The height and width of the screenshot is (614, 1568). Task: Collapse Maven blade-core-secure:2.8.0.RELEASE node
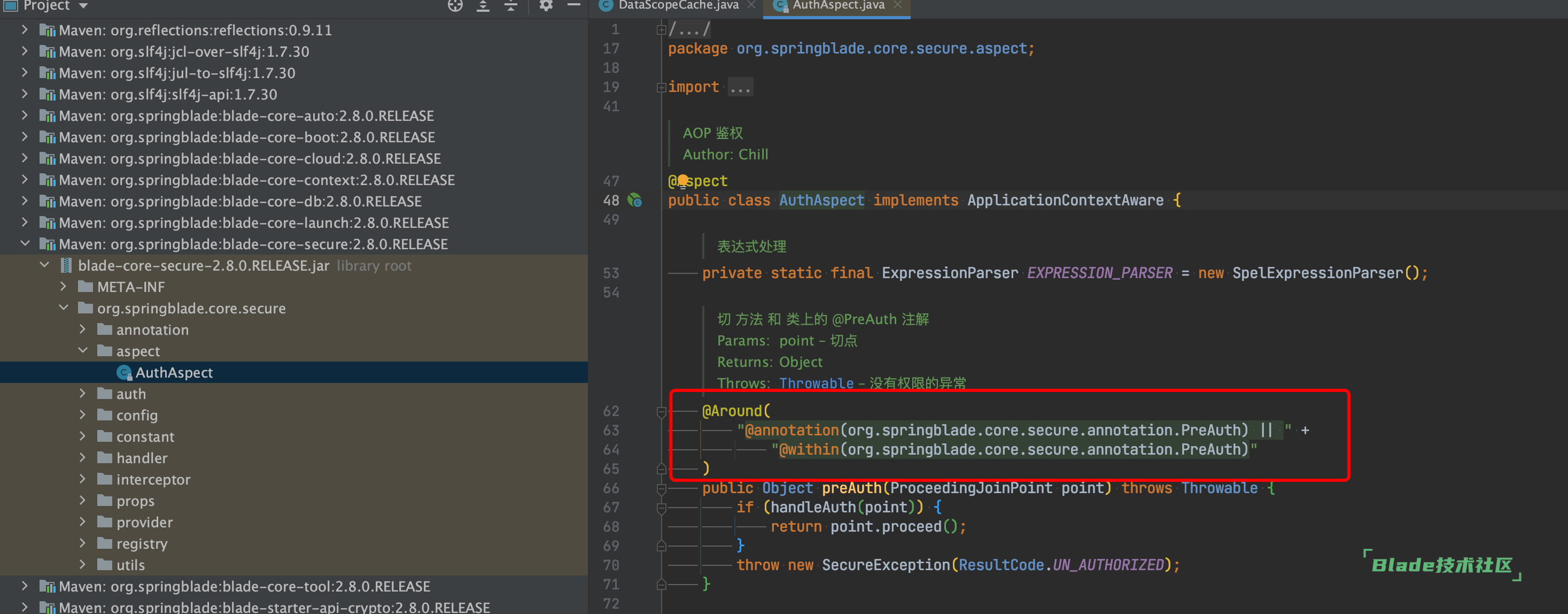click(x=25, y=244)
